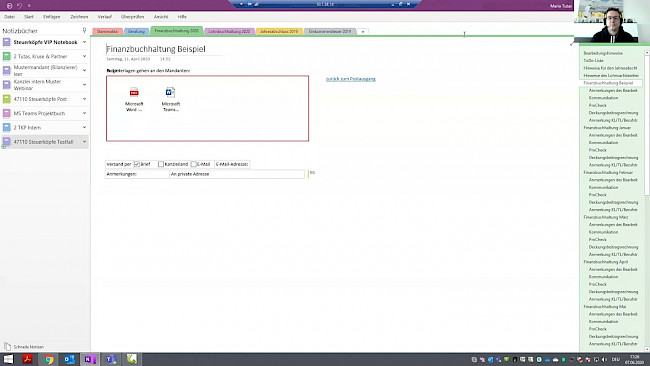
Task: Click the expand page arrow icon at top right
Action: click(572, 44)
